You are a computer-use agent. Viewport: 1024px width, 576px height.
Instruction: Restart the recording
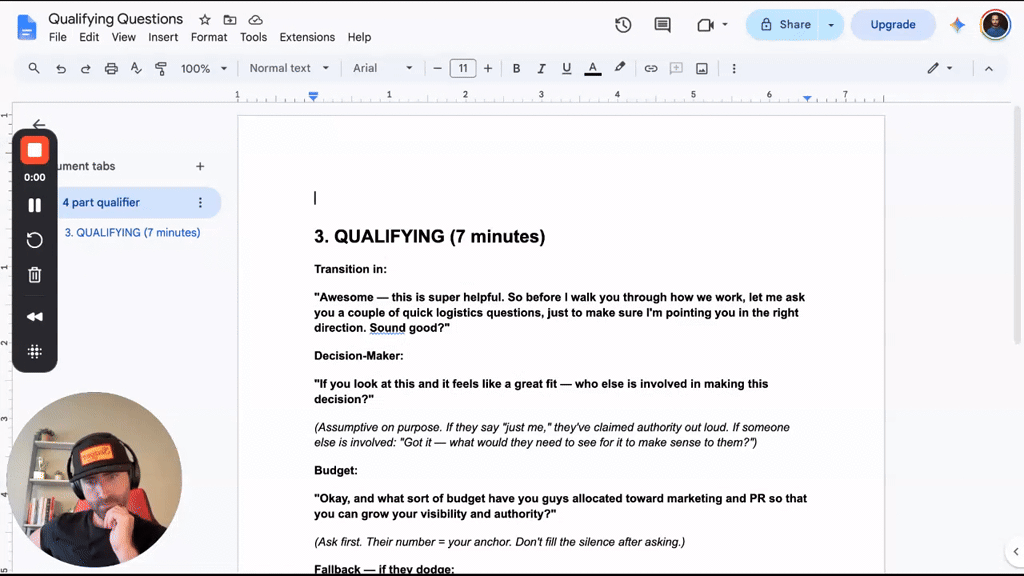coord(35,240)
